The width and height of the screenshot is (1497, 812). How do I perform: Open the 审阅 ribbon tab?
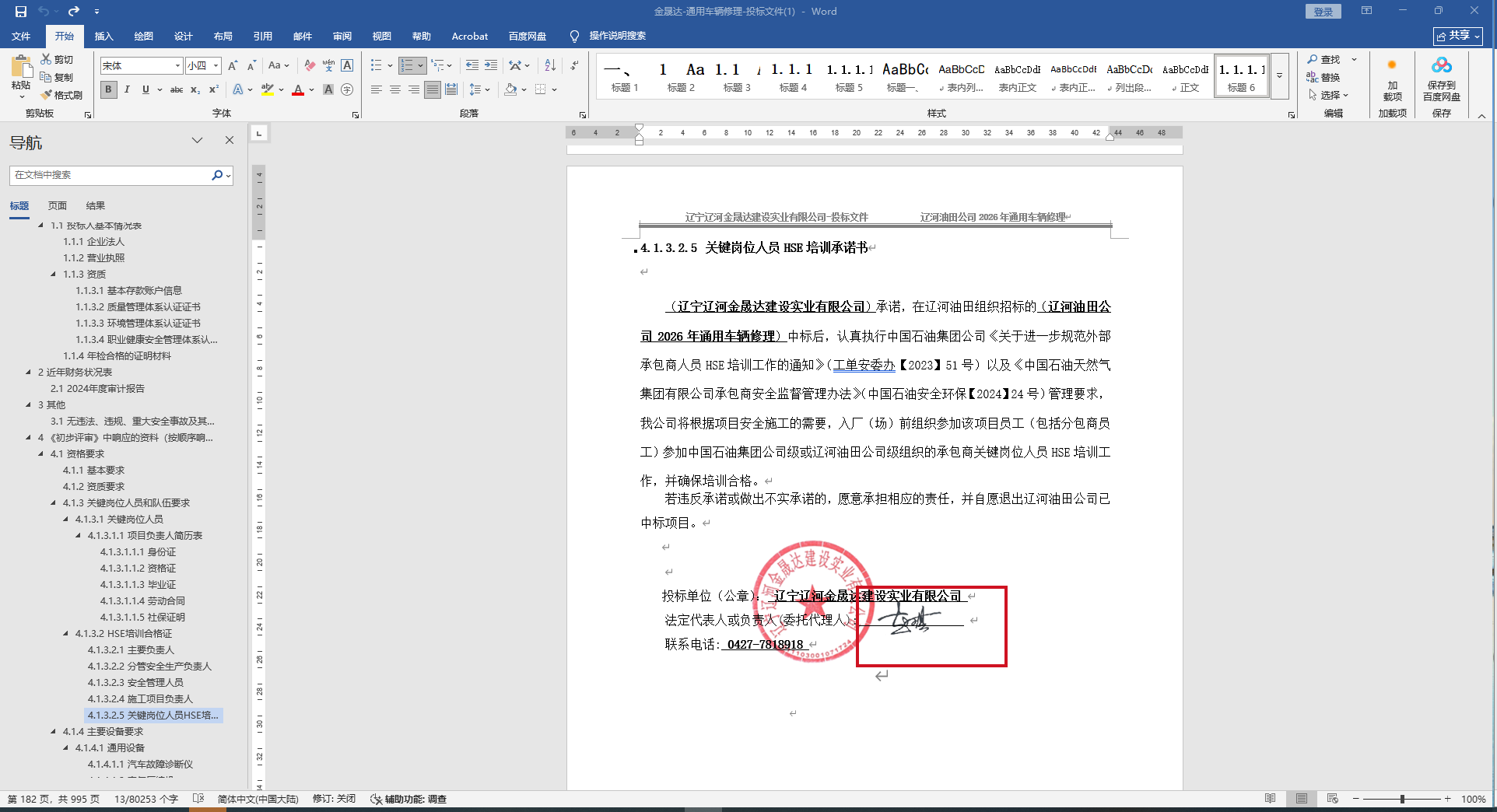click(x=342, y=36)
